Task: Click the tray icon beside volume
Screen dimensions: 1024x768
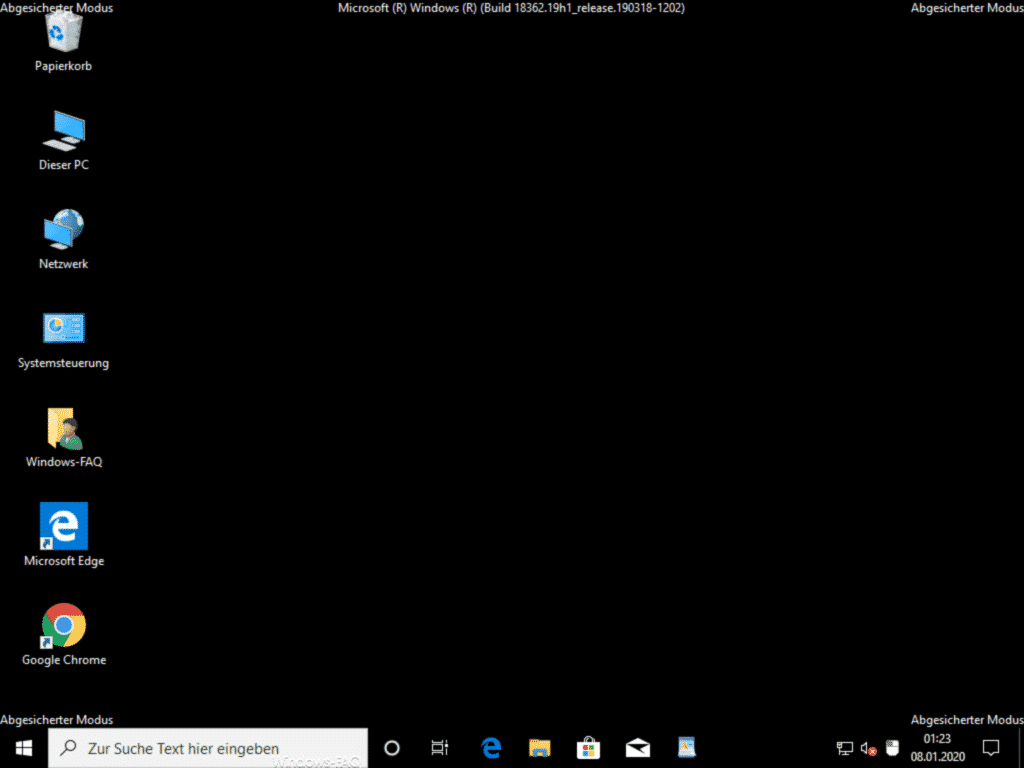Action: (x=892, y=748)
